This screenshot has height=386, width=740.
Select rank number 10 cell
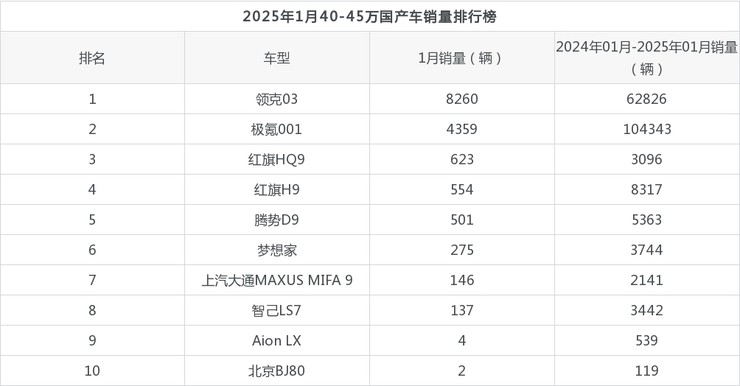click(92, 371)
